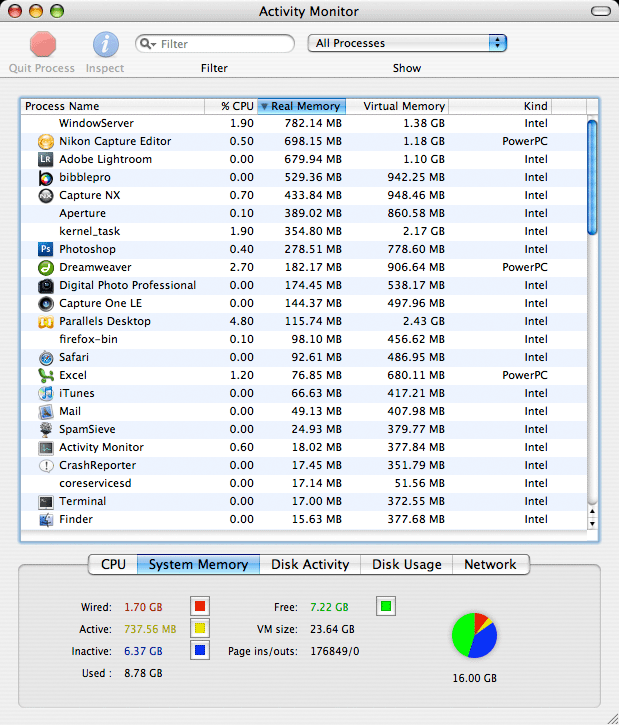The image size is (619, 725).
Task: Click the magnifier icon in the Filter field
Action: (147, 43)
